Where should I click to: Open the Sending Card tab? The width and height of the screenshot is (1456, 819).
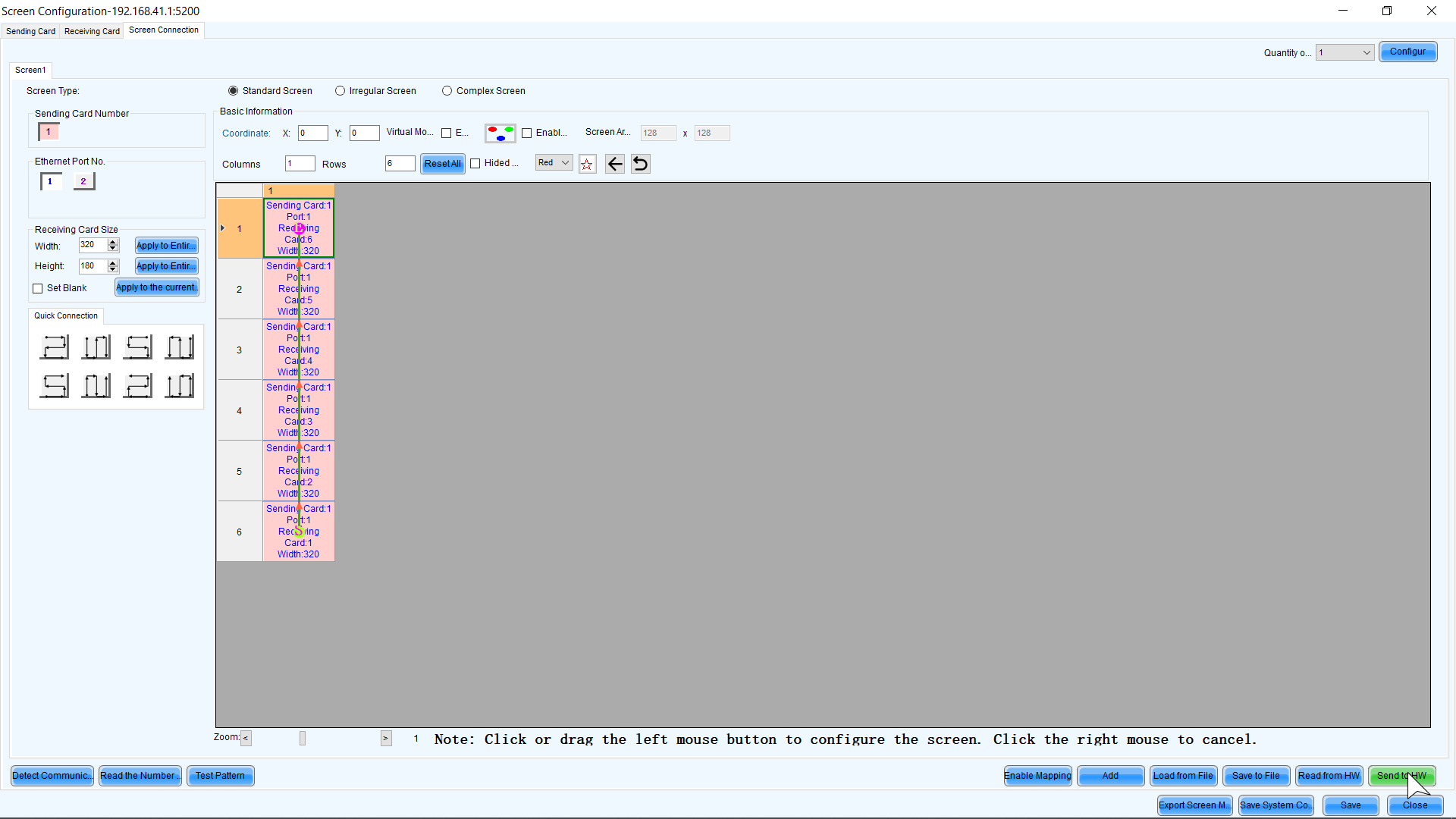tap(30, 31)
